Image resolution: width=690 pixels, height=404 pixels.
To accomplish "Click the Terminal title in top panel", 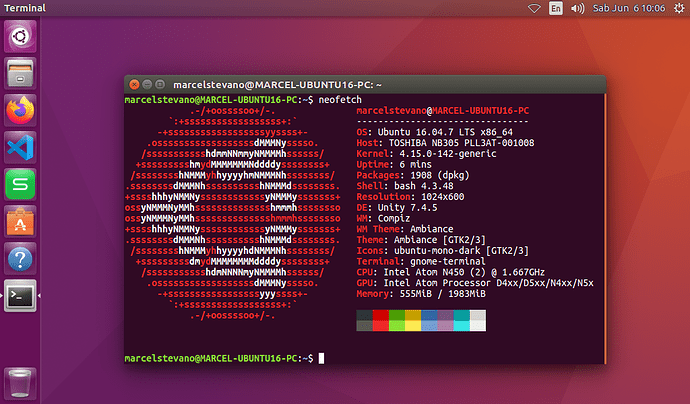I will 25,8.
